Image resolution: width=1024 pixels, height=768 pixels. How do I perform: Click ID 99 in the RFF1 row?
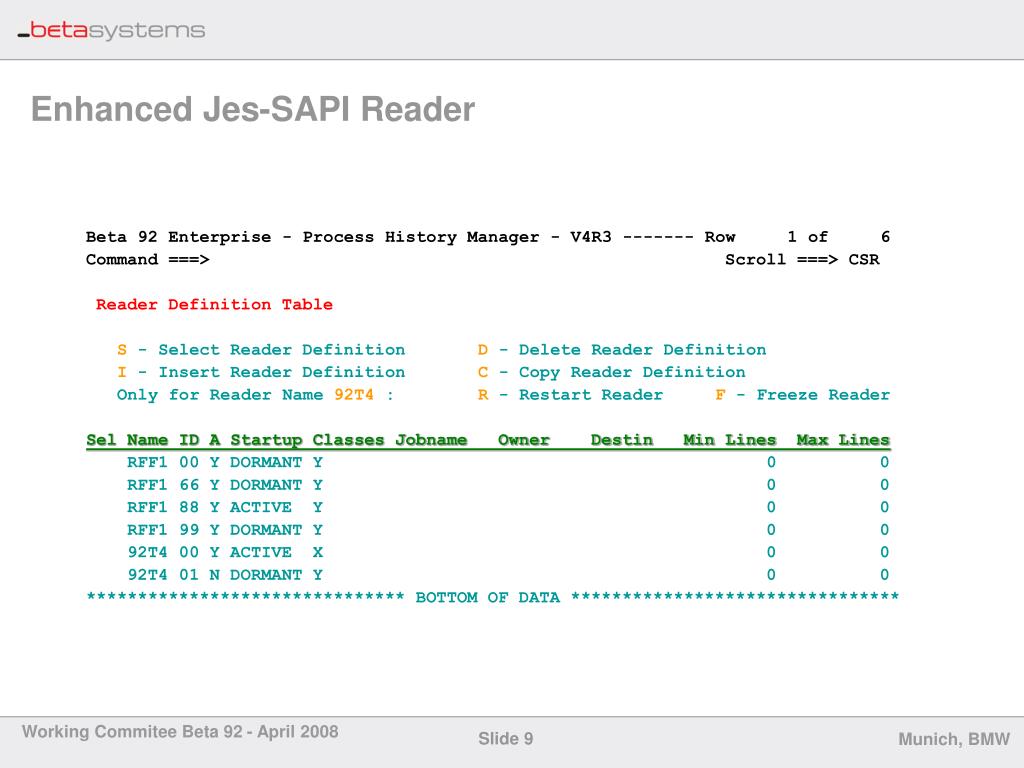pos(189,530)
